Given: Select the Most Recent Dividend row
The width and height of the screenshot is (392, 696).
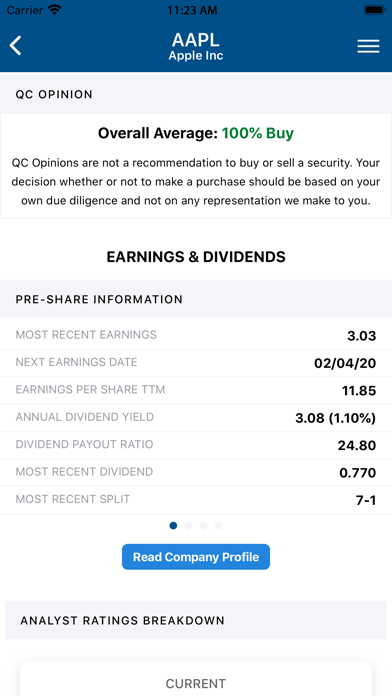Looking at the screenshot, I should tap(196, 473).
